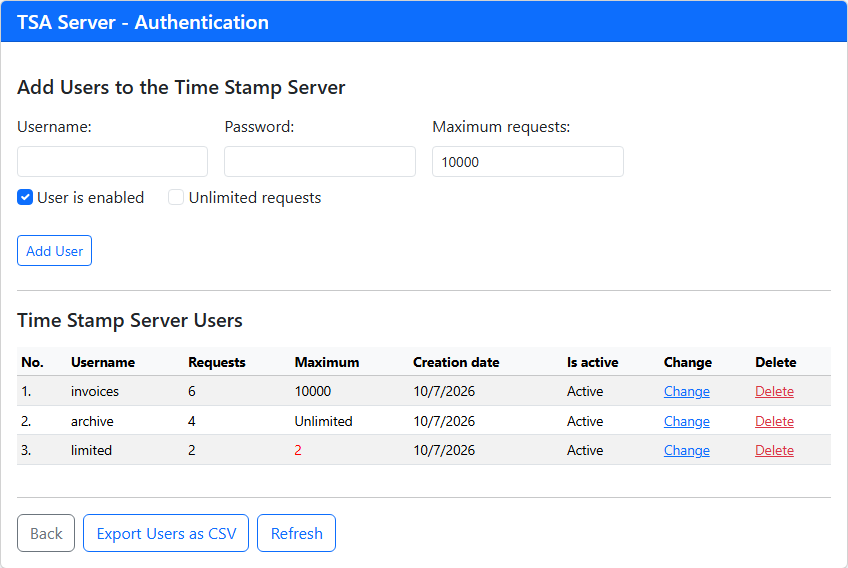Focus the Password input field
This screenshot has width=848, height=568.
(x=320, y=161)
